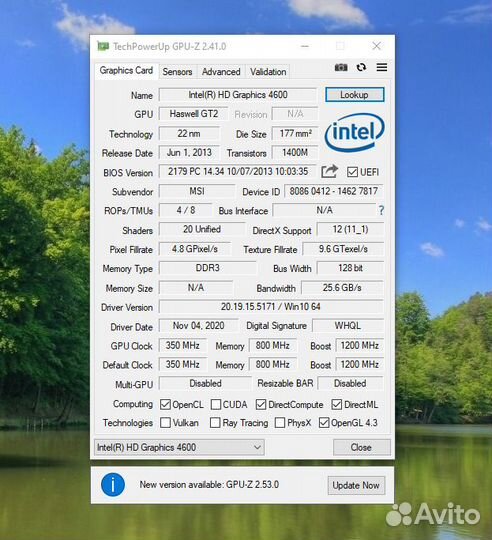
Task: Click the Texture Fillrate value 9.6 GTexel/s
Action: [343, 249]
